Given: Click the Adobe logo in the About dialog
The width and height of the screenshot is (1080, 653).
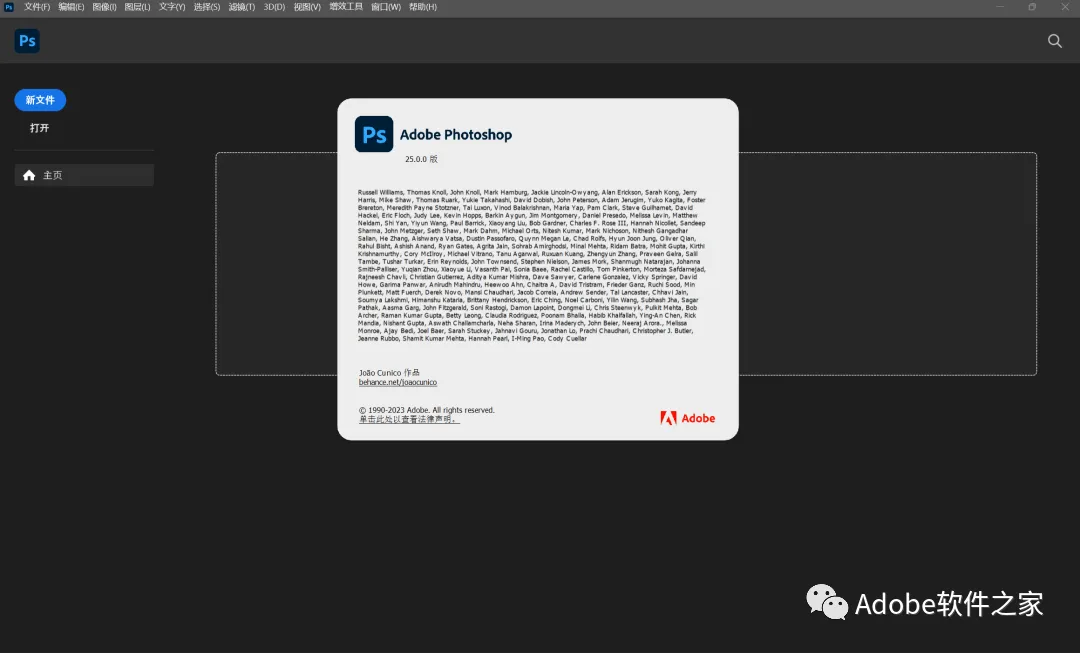Looking at the screenshot, I should [x=687, y=418].
